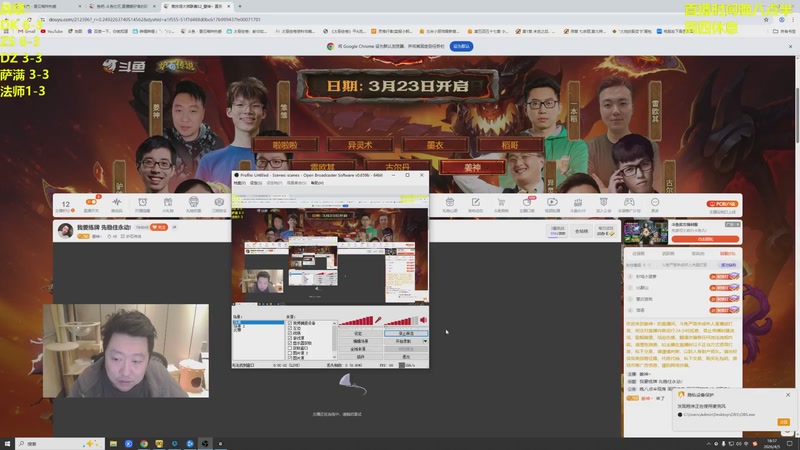Open a new Chrome tab with plus button
Viewport: 800px width, 450px height.
240,6
